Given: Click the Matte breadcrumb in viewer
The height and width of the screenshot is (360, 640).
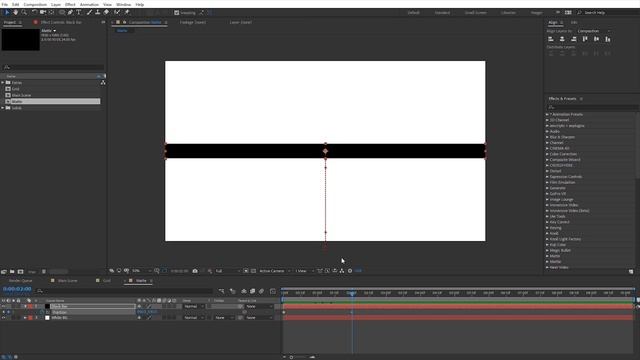Looking at the screenshot, I should [x=122, y=31].
